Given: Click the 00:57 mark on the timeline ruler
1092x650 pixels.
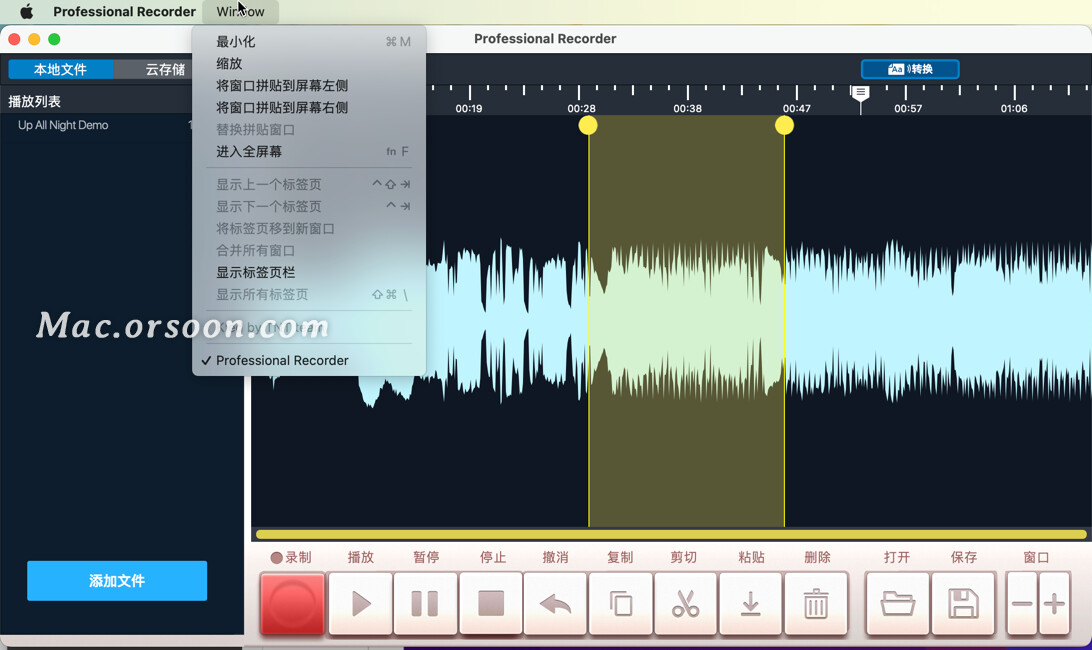Looking at the screenshot, I should point(907,109).
